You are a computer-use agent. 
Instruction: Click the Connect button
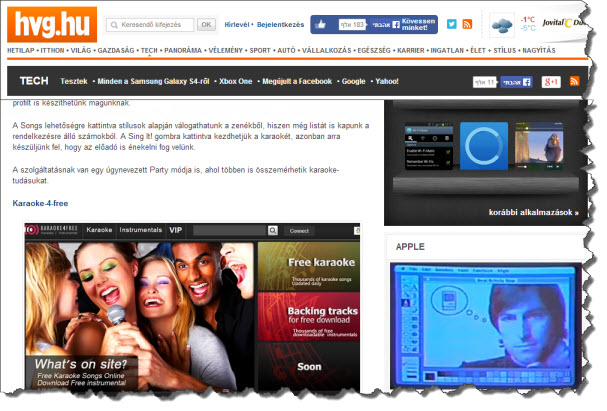tap(299, 231)
